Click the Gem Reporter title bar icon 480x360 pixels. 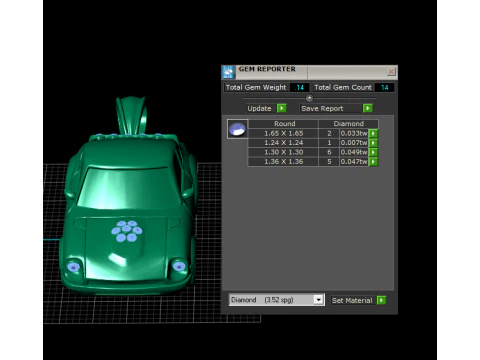(228, 72)
